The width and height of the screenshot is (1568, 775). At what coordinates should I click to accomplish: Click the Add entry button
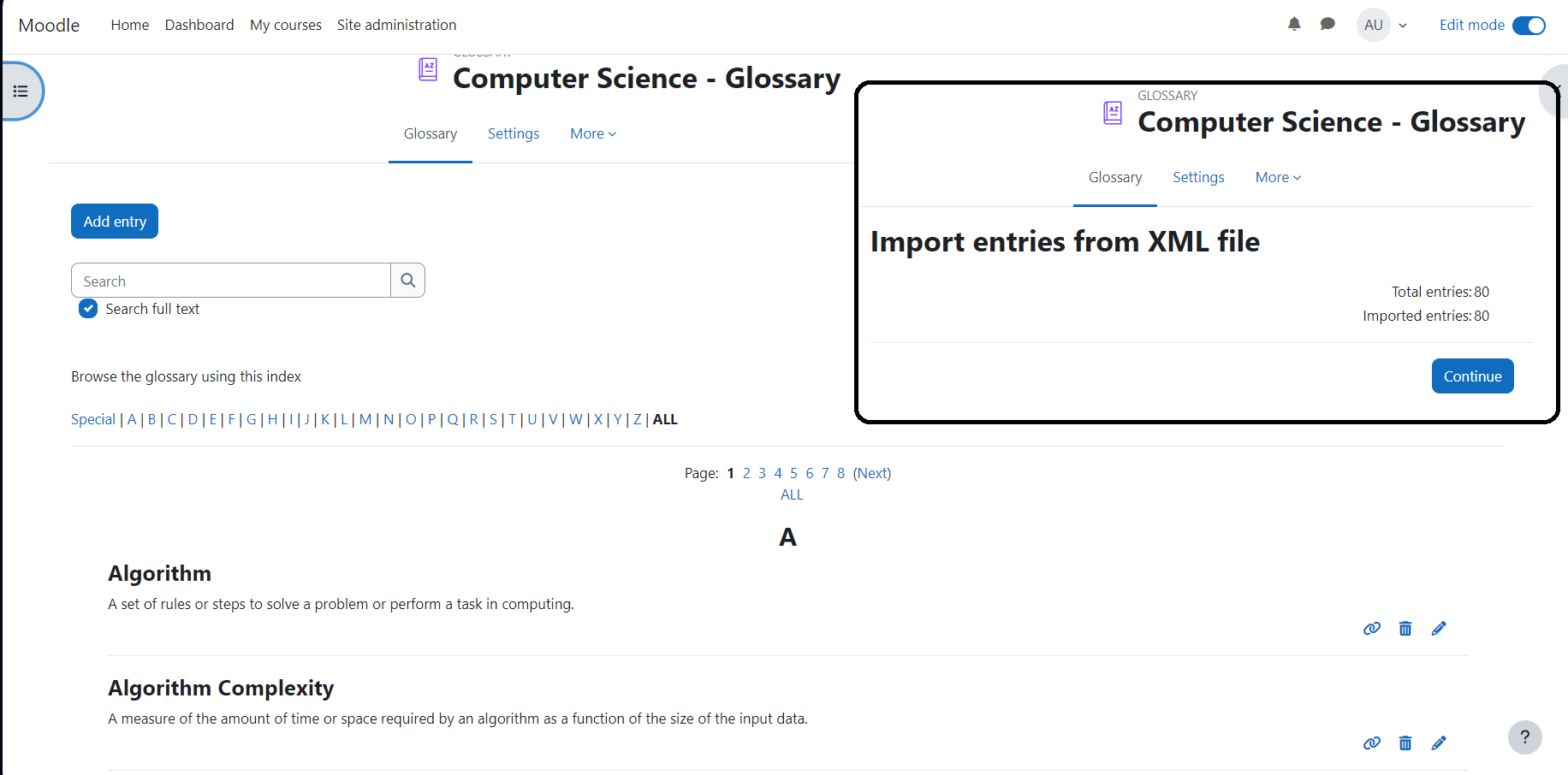pyautogui.click(x=115, y=222)
